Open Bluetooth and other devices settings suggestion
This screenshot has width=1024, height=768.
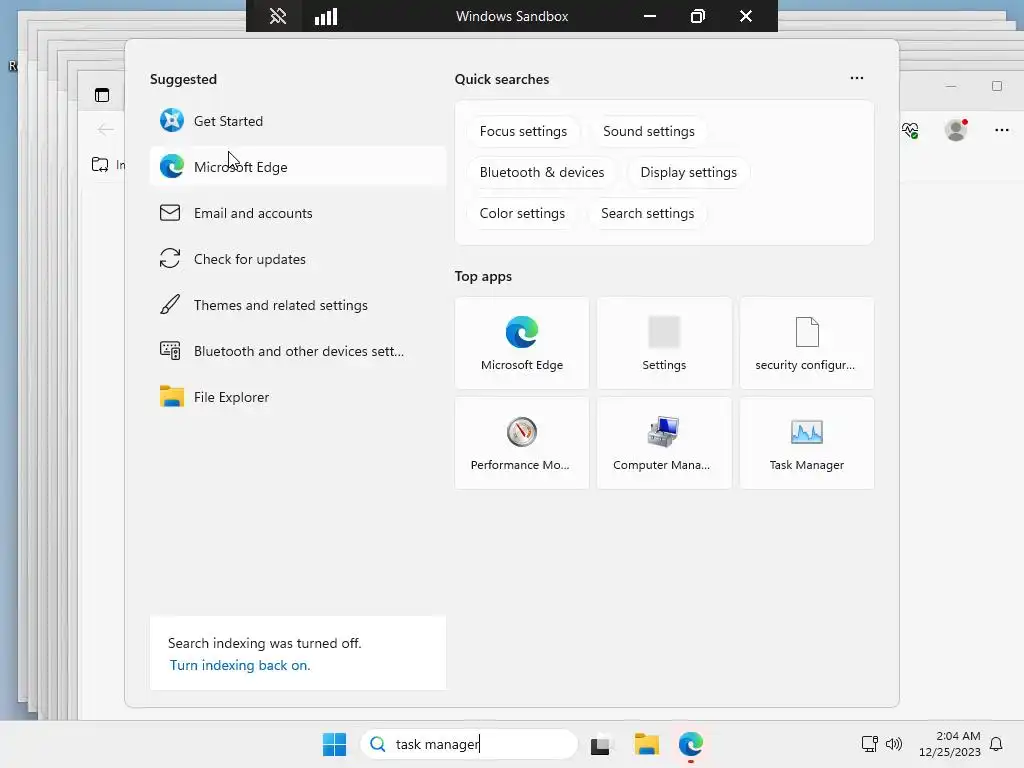click(297, 351)
